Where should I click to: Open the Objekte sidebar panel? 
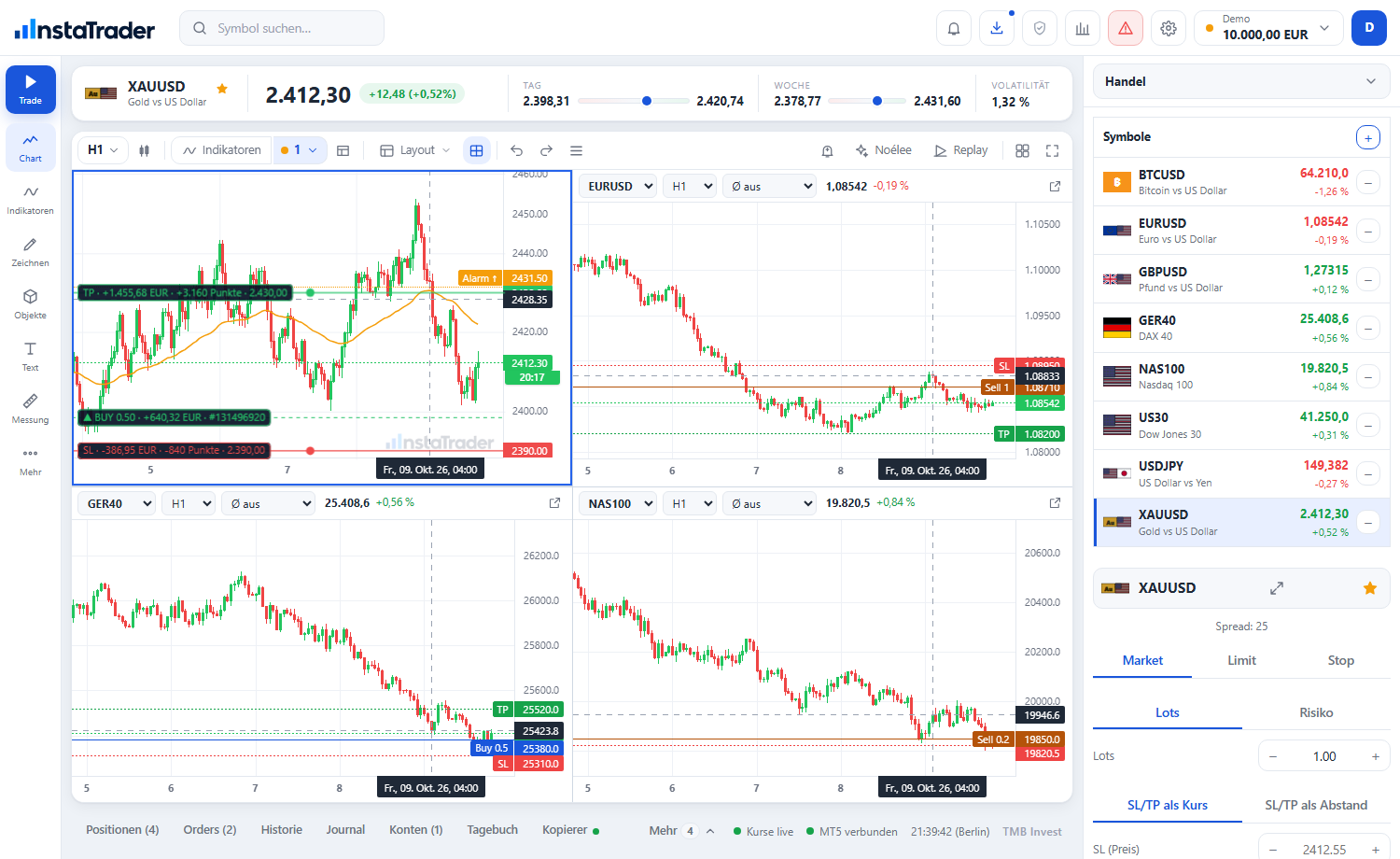click(30, 304)
